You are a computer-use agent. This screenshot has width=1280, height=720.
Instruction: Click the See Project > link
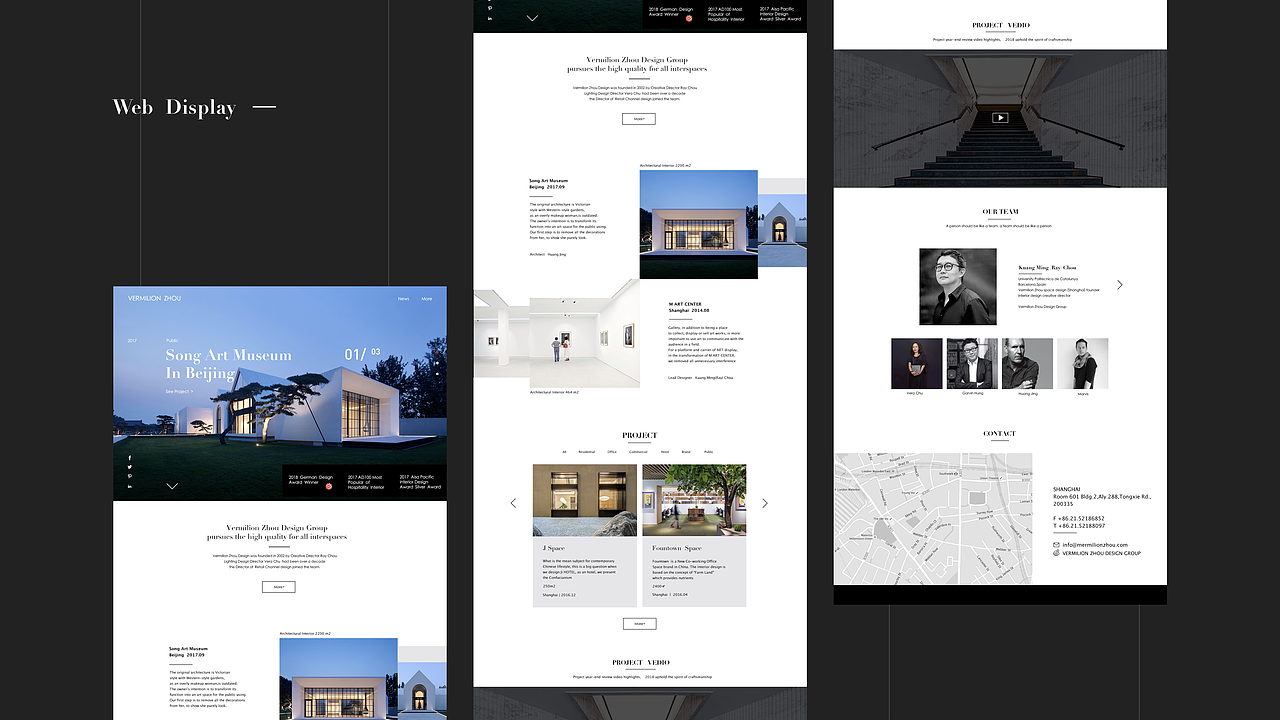click(x=179, y=391)
